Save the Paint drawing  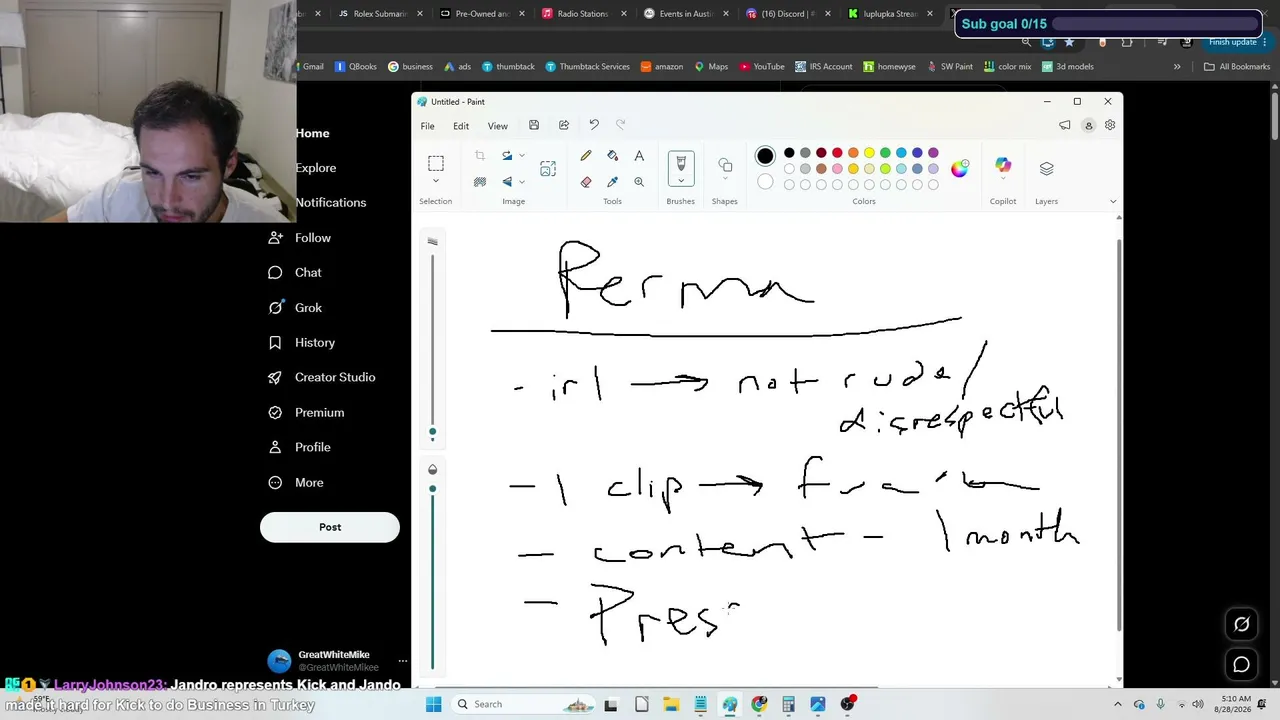coord(534,125)
